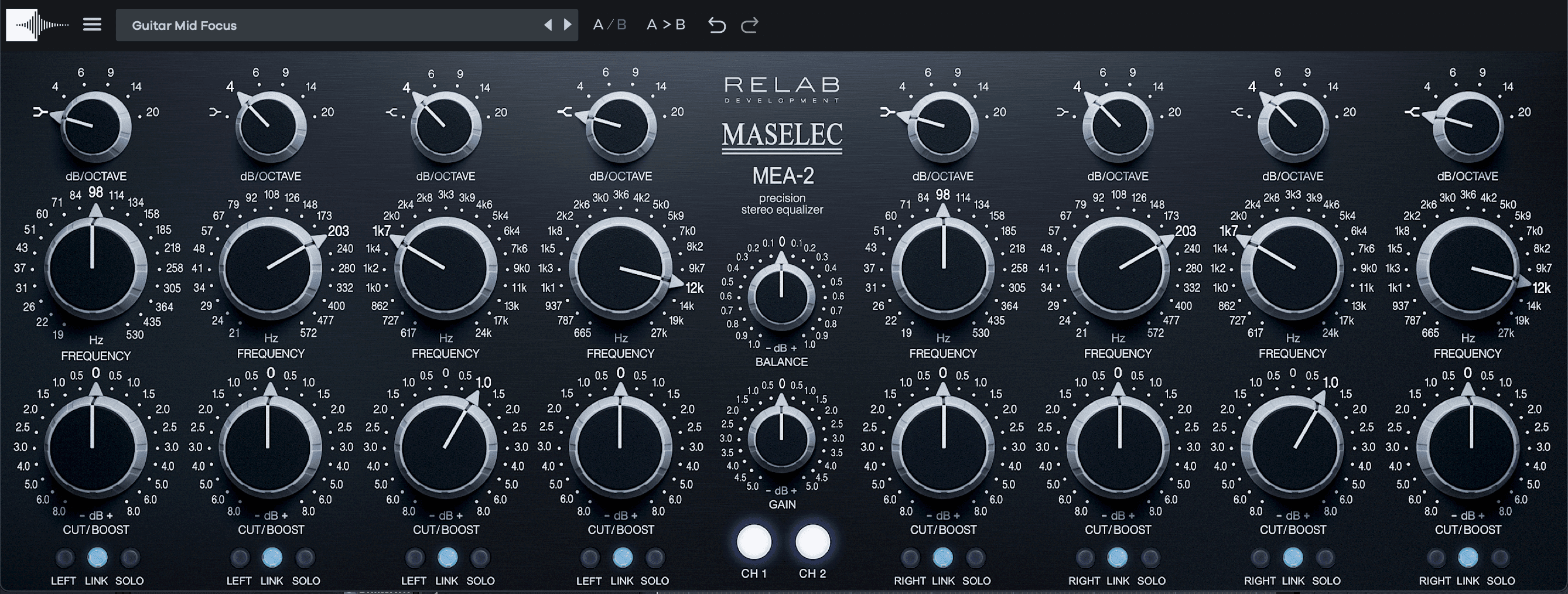Image resolution: width=1568 pixels, height=594 pixels.
Task: Select shelf symbol on right channel 12k band
Action: point(1412,112)
